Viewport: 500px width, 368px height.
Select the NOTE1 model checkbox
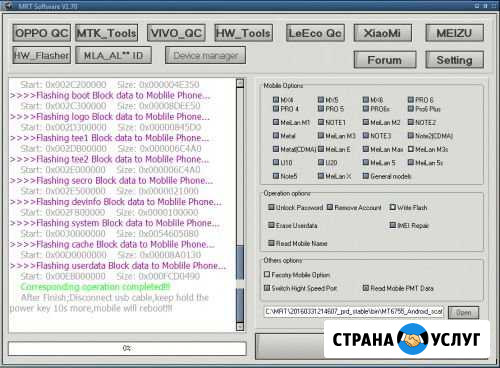pos(321,122)
